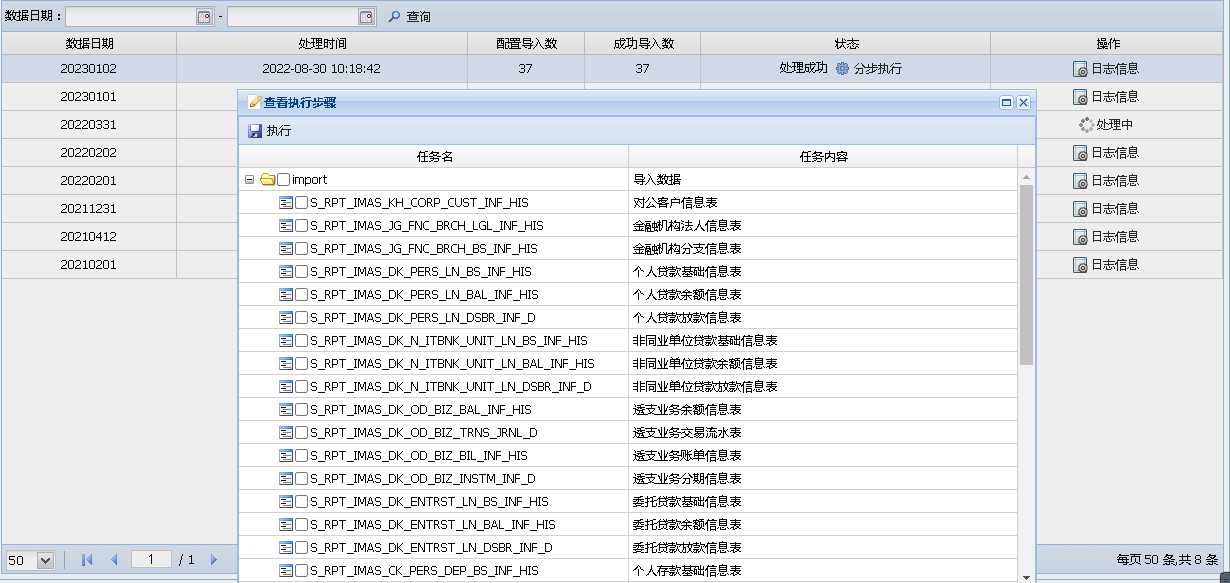1230x583 pixels.
Task: Click the page number input field
Action: (151, 560)
